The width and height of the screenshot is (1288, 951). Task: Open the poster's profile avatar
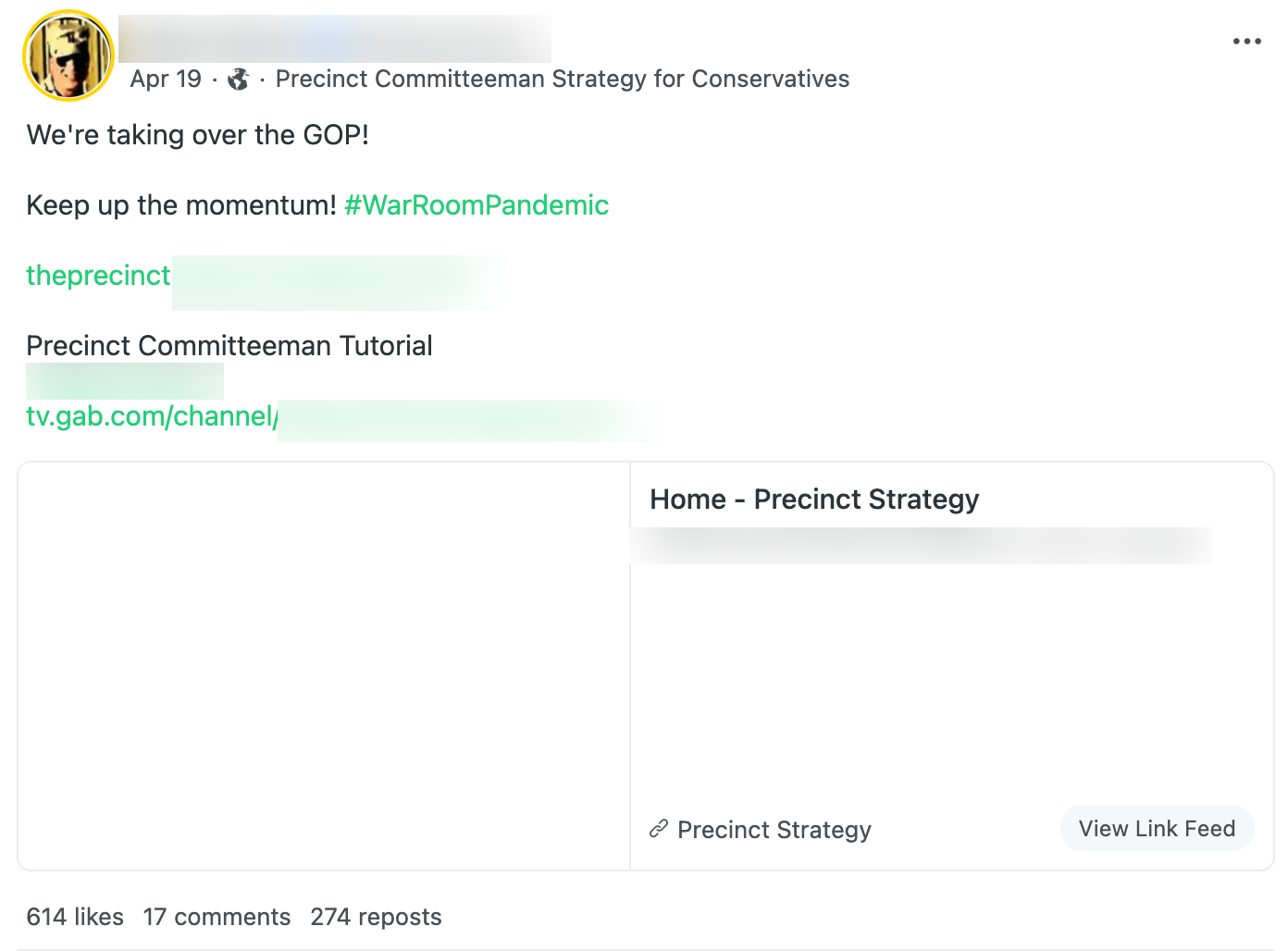coord(68,56)
